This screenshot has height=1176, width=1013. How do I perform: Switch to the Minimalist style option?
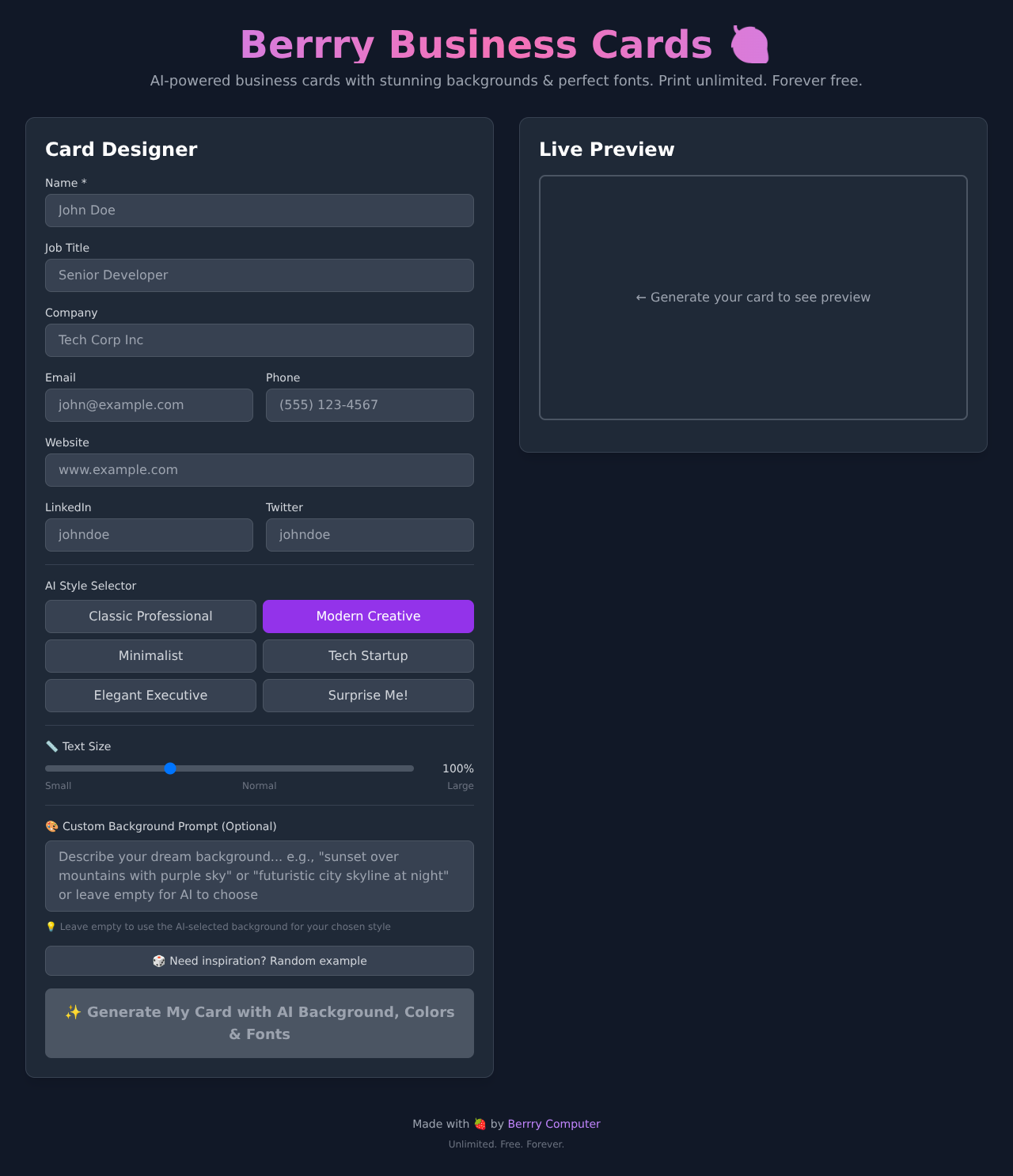[x=150, y=655]
